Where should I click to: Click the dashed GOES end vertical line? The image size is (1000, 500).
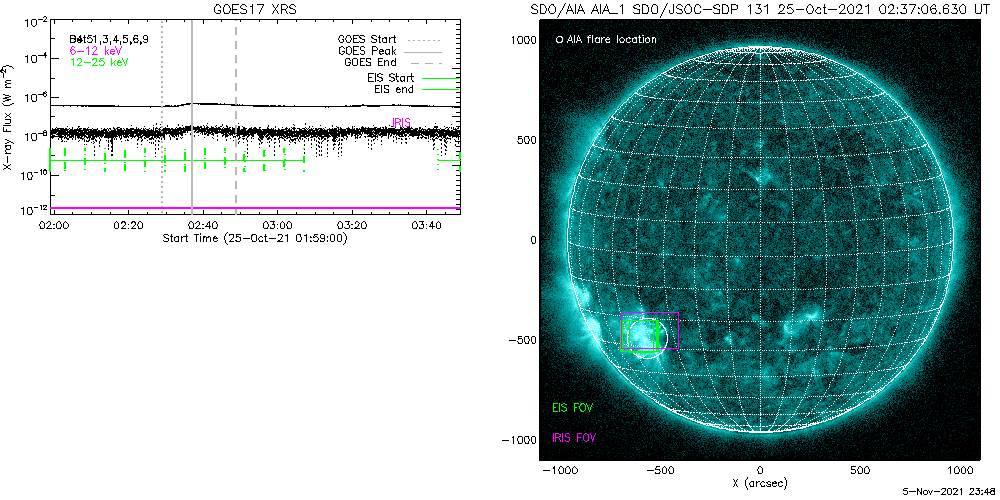click(x=236, y=117)
